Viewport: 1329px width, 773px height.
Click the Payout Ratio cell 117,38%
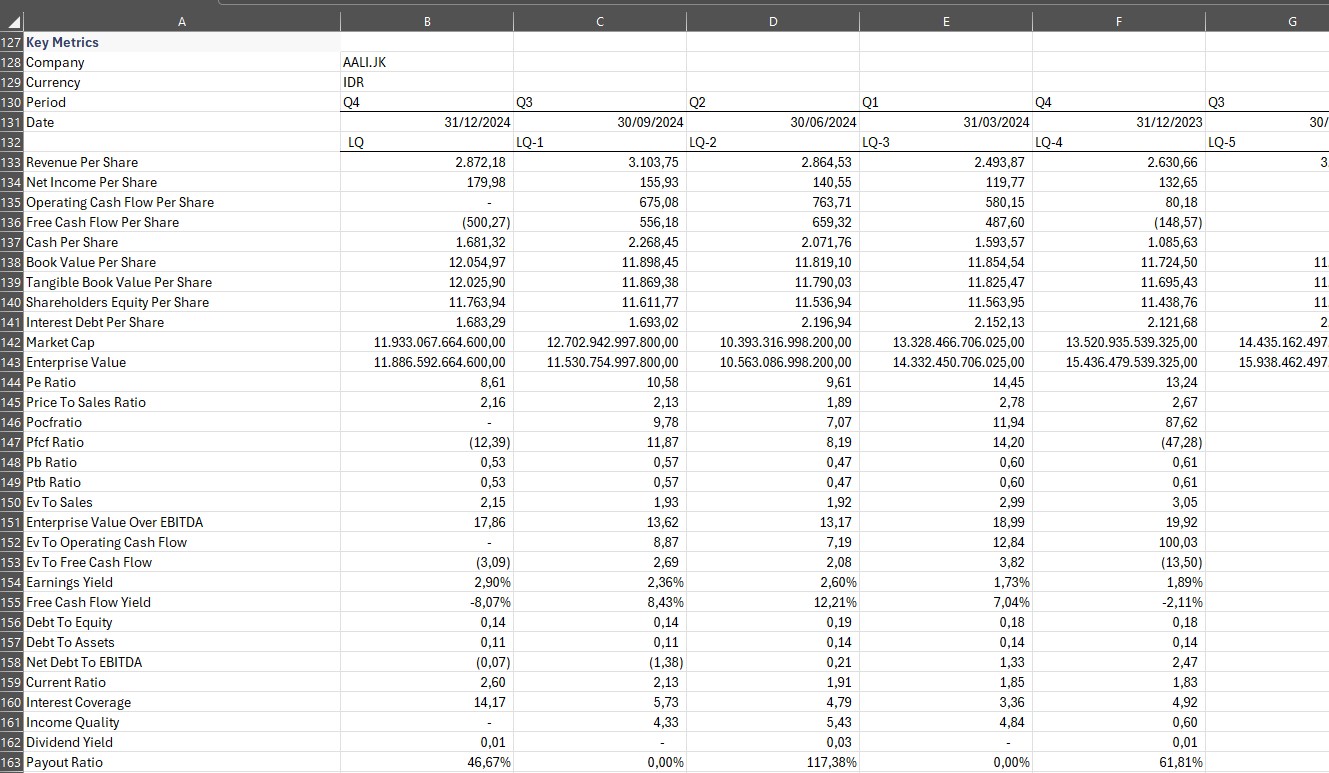click(x=828, y=762)
